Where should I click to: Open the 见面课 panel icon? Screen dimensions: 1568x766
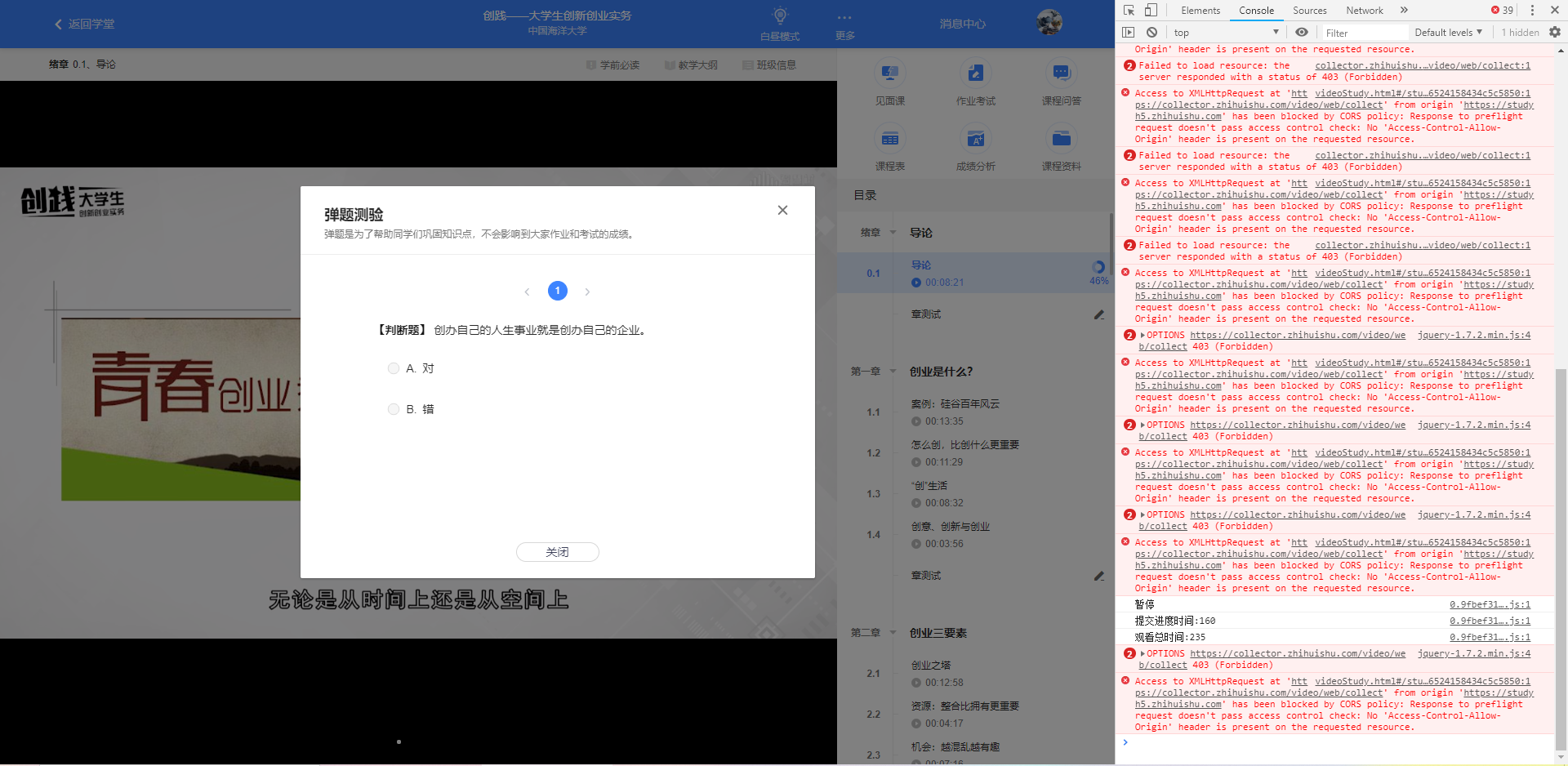point(889,82)
